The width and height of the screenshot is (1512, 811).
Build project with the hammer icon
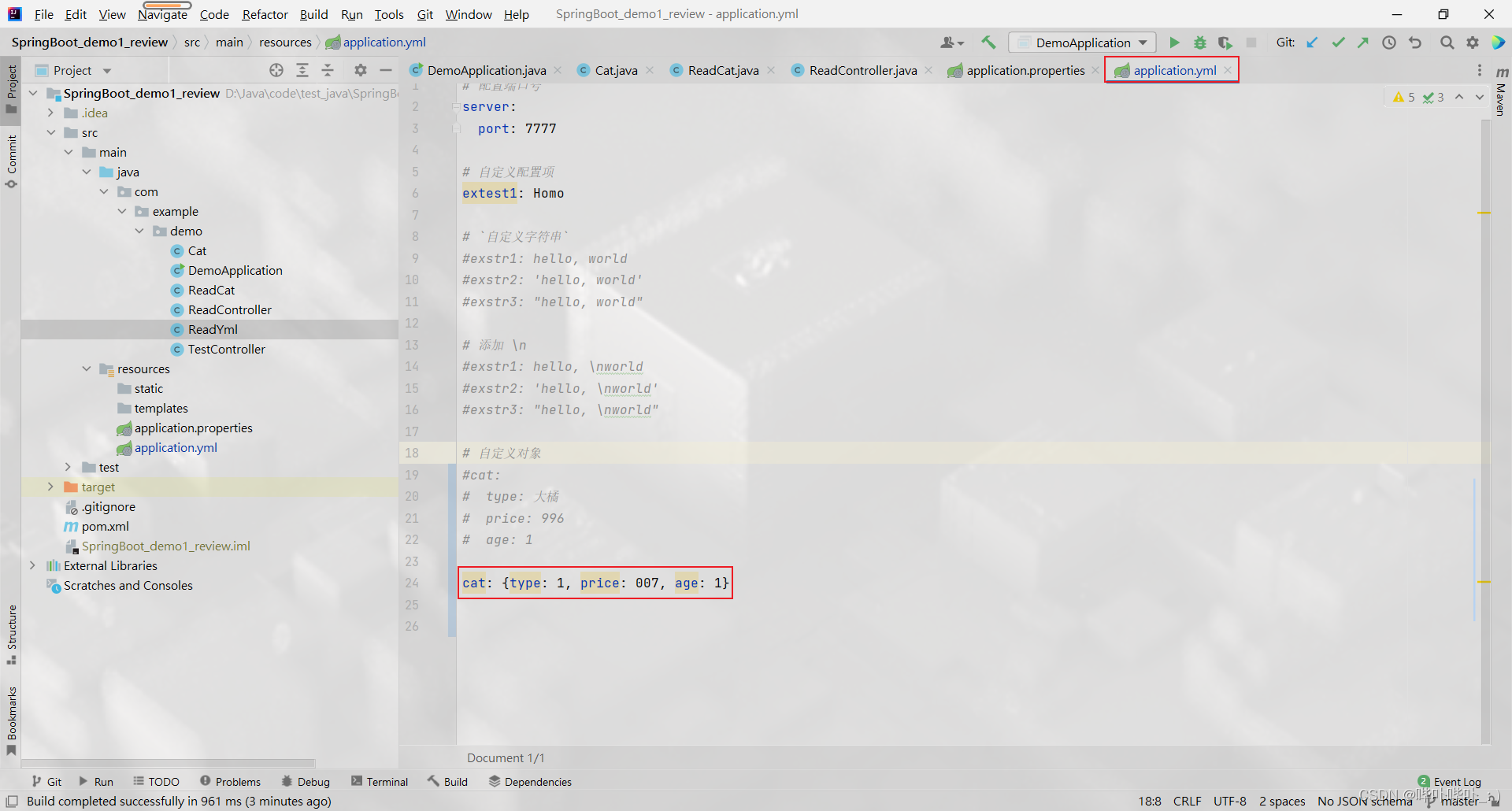click(989, 43)
